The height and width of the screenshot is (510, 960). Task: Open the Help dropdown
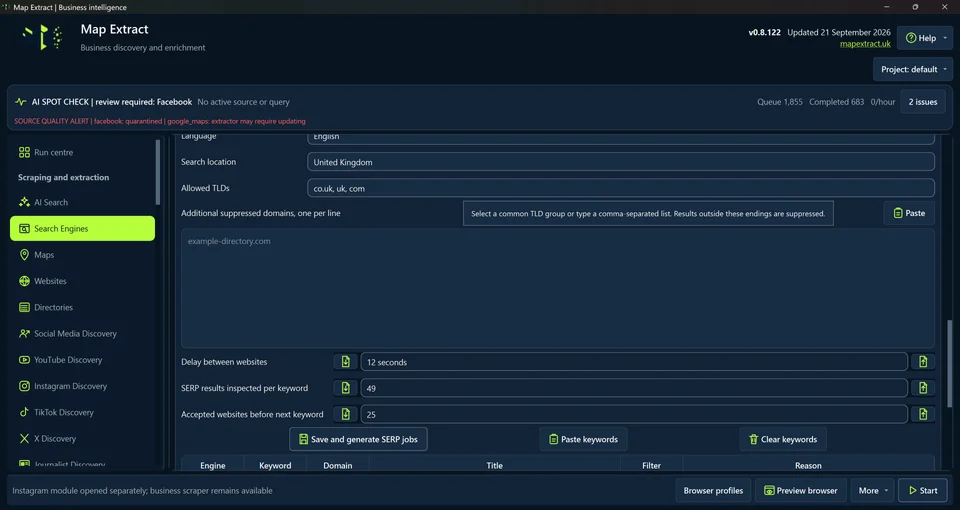point(926,38)
